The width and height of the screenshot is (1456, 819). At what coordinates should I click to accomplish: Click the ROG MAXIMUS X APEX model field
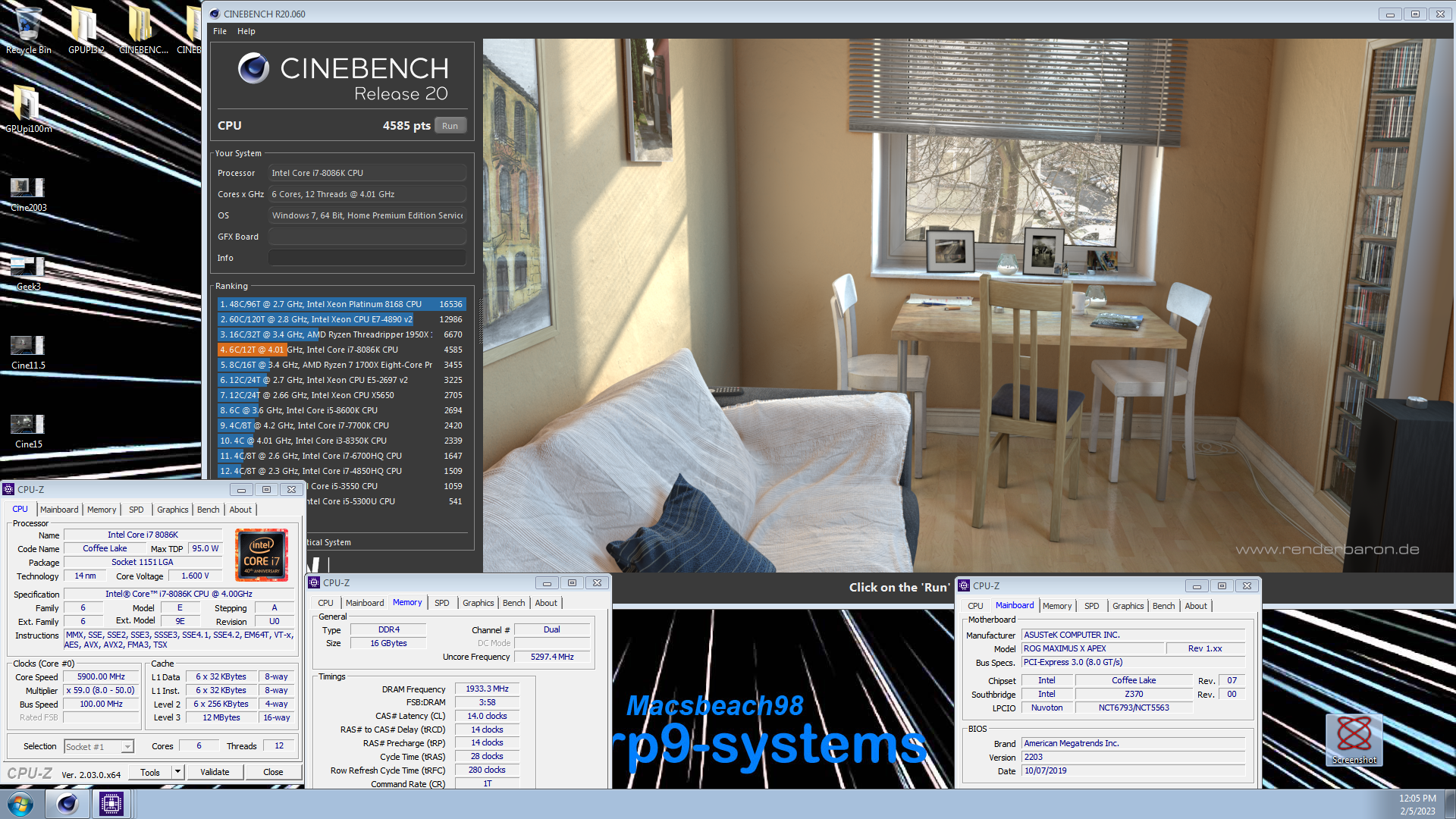click(x=1092, y=648)
